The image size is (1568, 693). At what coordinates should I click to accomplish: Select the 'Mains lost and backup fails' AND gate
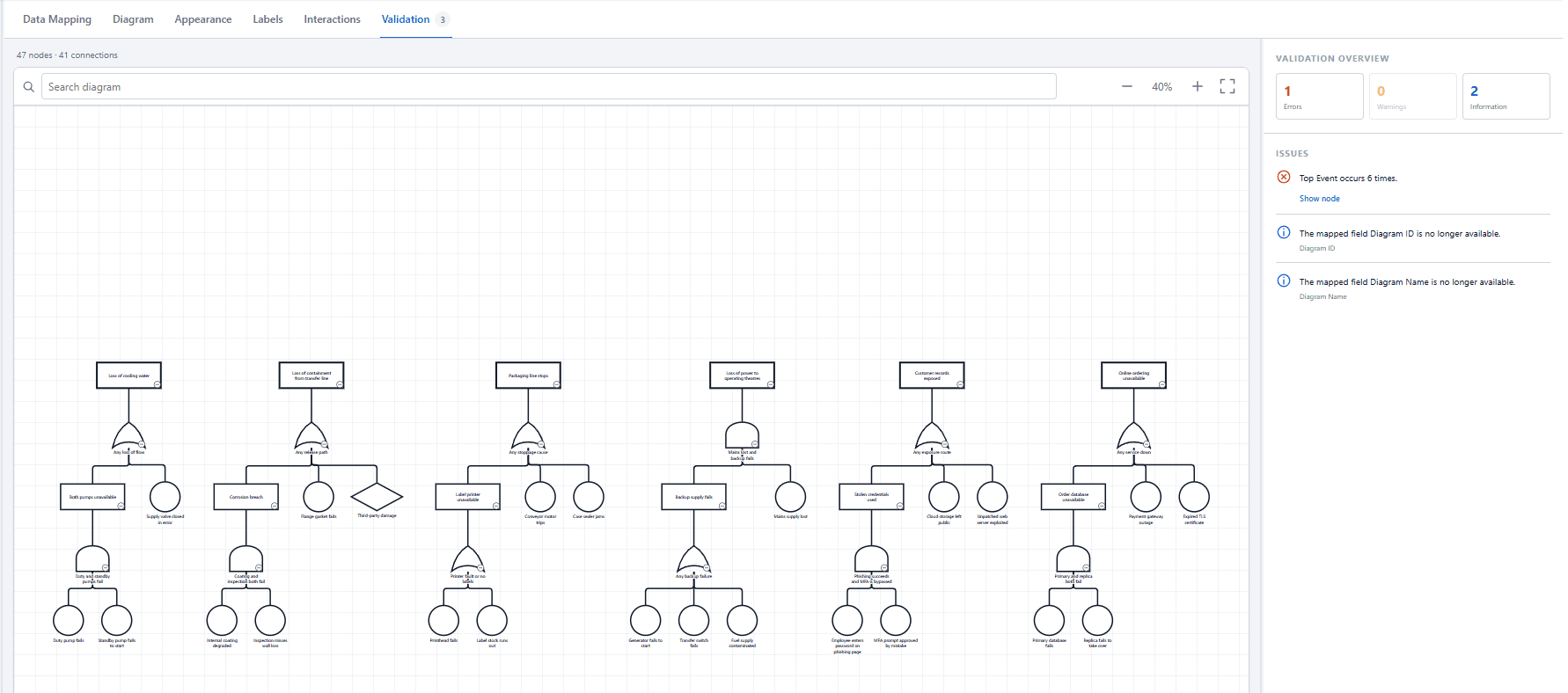742,435
